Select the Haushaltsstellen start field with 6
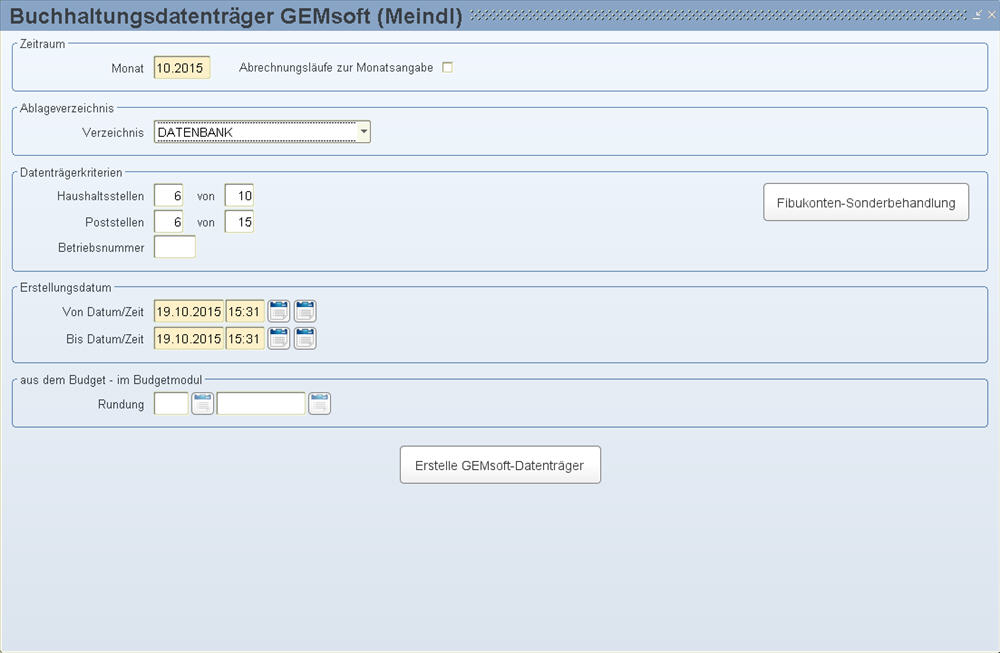 click(x=168, y=196)
